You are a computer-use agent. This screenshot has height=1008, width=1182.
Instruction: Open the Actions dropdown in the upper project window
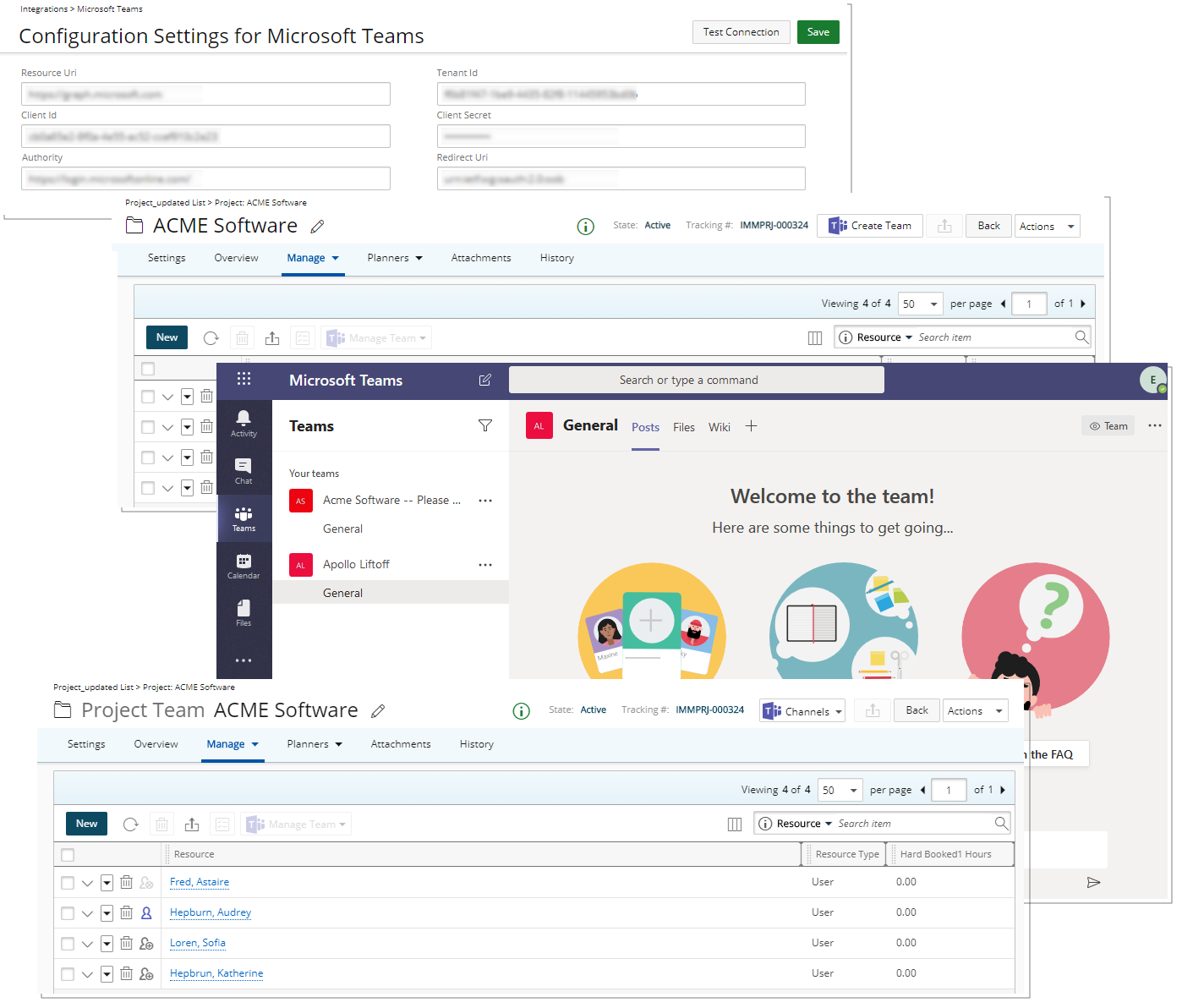coord(1048,226)
